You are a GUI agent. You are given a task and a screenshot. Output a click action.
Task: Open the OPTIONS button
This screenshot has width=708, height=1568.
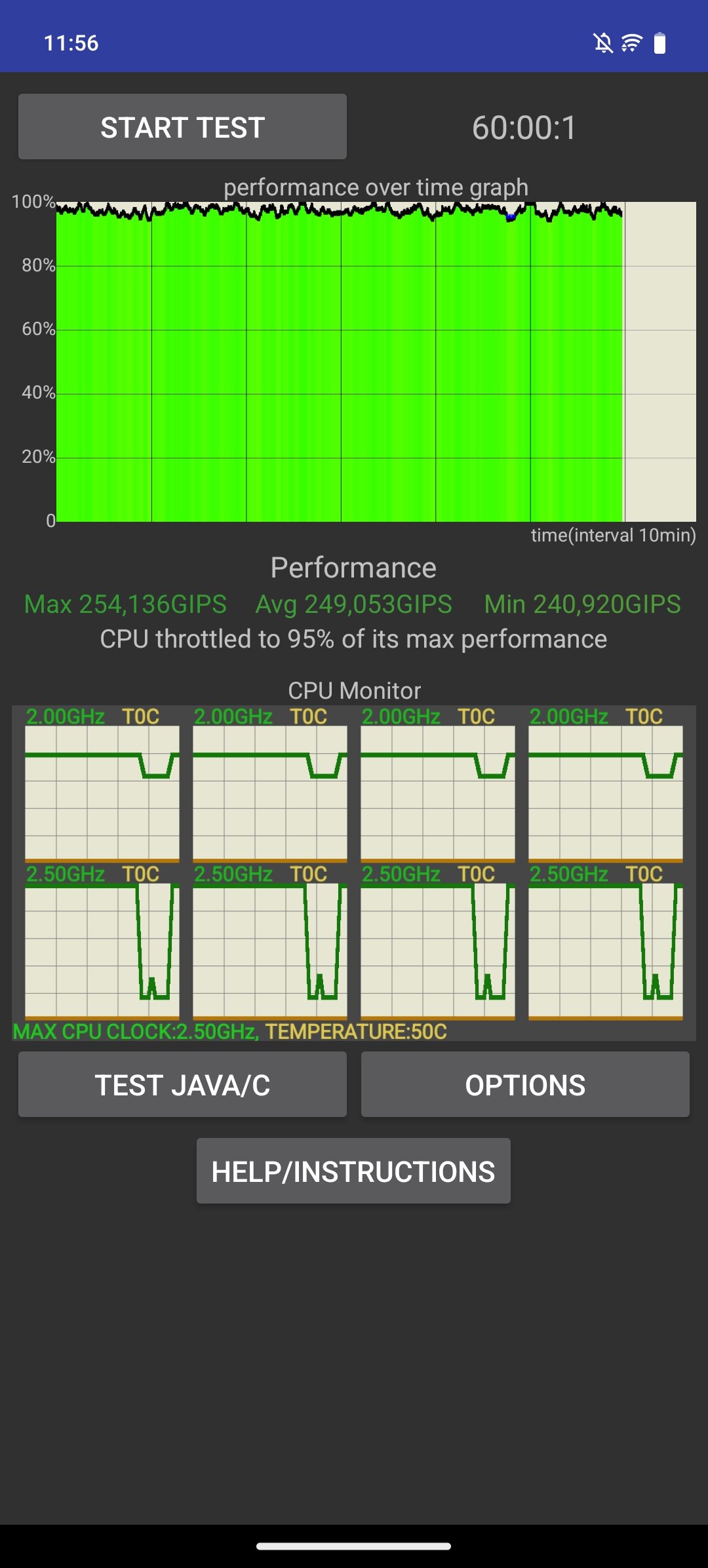[524, 1085]
